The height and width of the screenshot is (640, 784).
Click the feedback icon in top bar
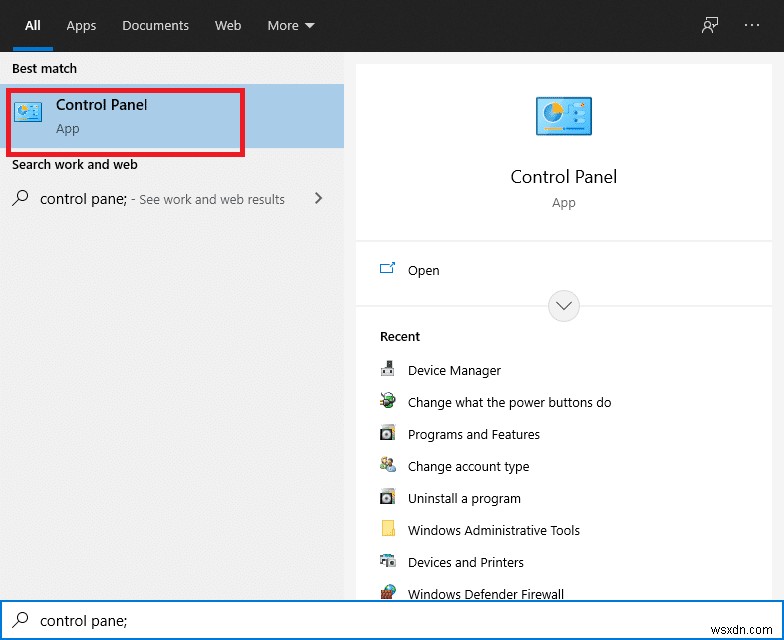(x=710, y=25)
